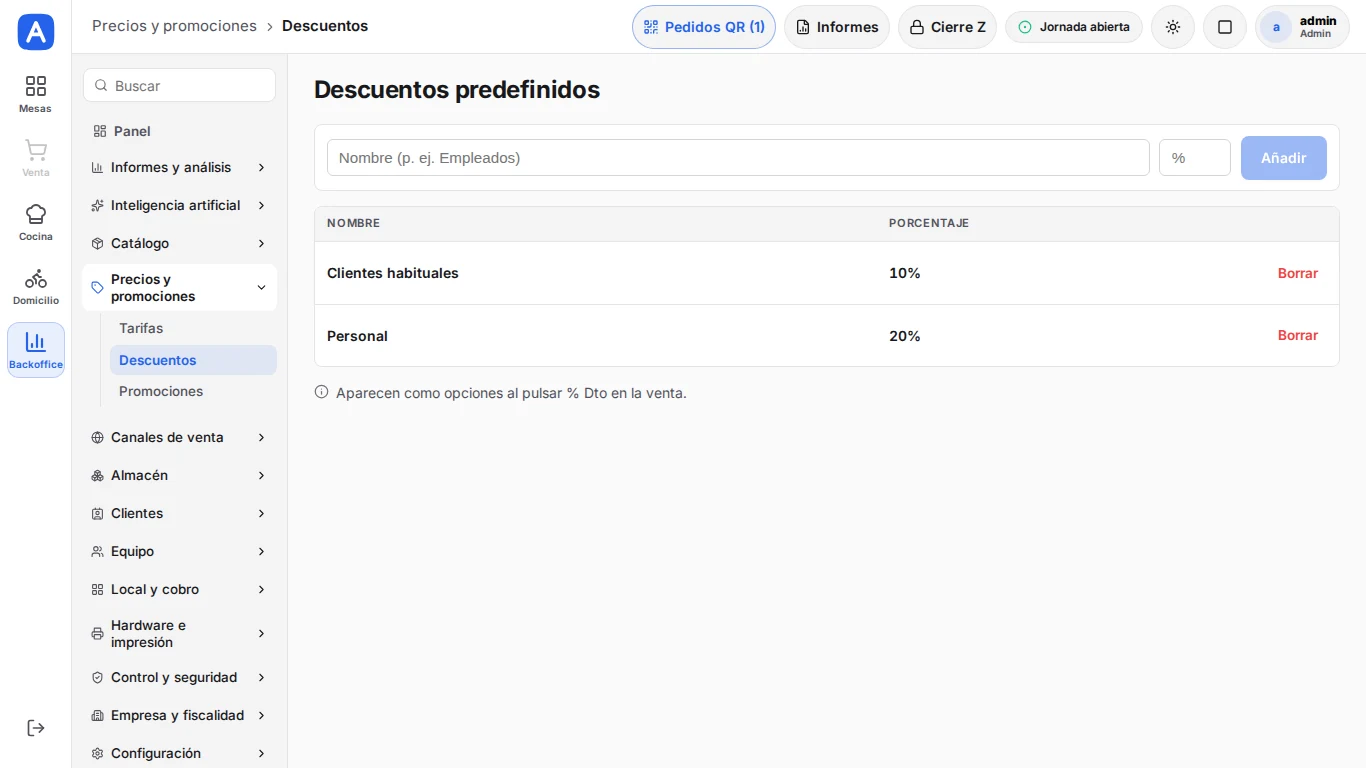Click the 10% percentage value
Image resolution: width=1366 pixels, height=768 pixels.
coord(905,273)
